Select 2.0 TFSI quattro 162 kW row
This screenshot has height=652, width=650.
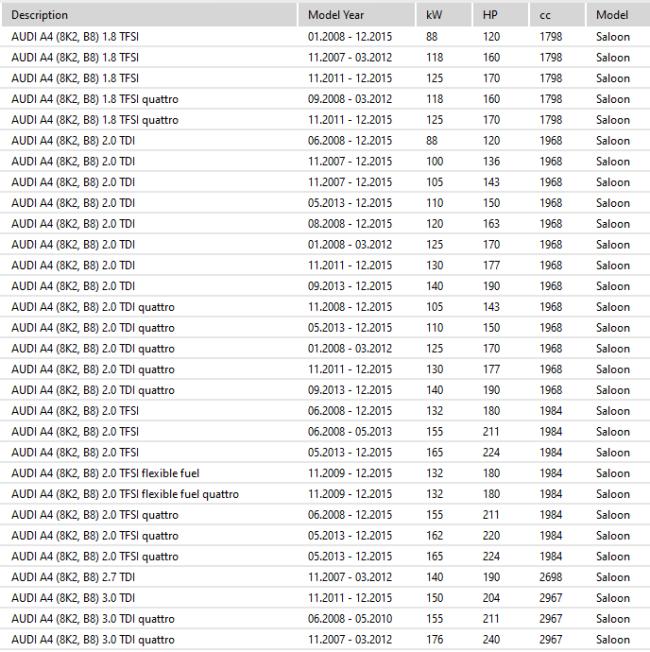(325, 536)
